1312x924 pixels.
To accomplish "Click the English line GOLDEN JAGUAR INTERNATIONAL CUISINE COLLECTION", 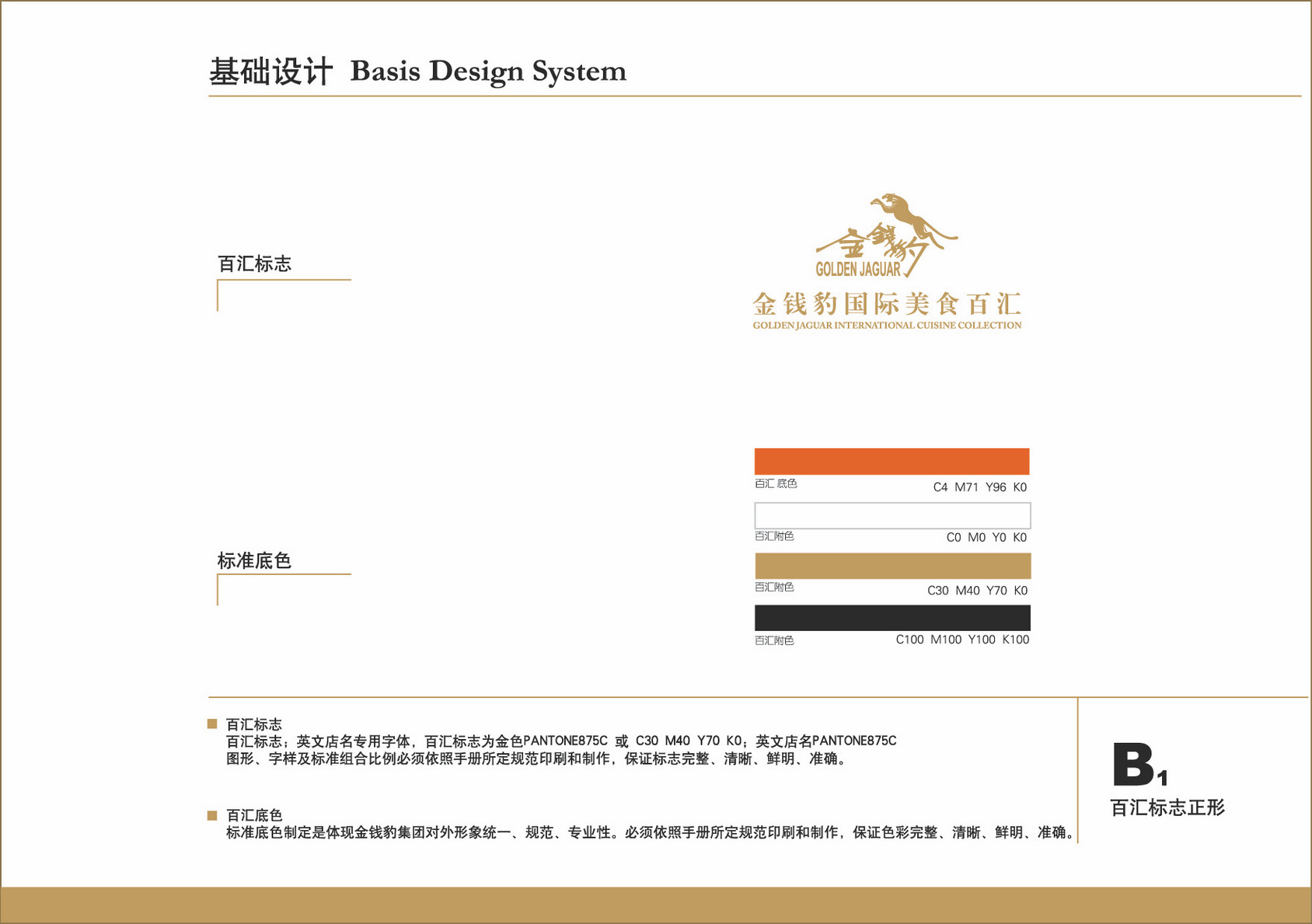I will pos(887,326).
